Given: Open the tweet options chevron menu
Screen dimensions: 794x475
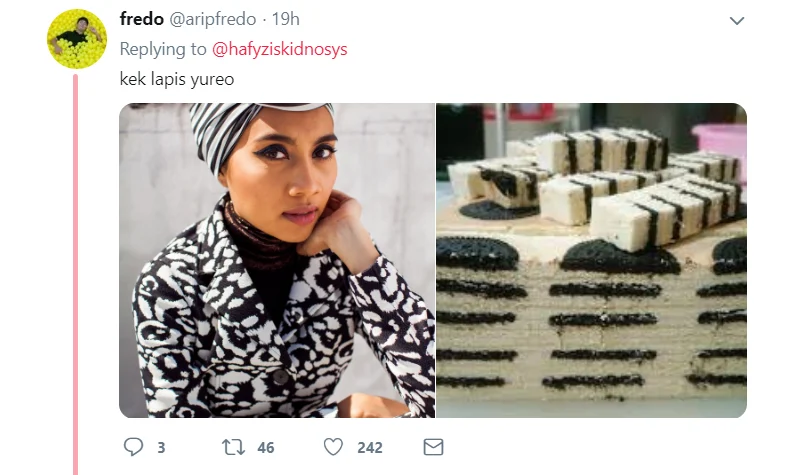Looking at the screenshot, I should pyautogui.click(x=737, y=21).
